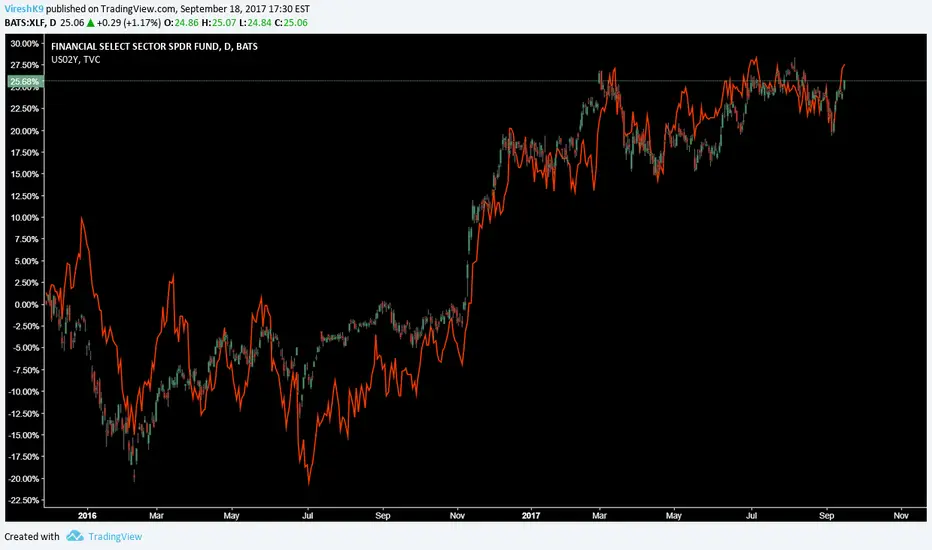Screen dimensions: 932x550
Task: Click the 10.00% axis label
Action: click(24, 218)
